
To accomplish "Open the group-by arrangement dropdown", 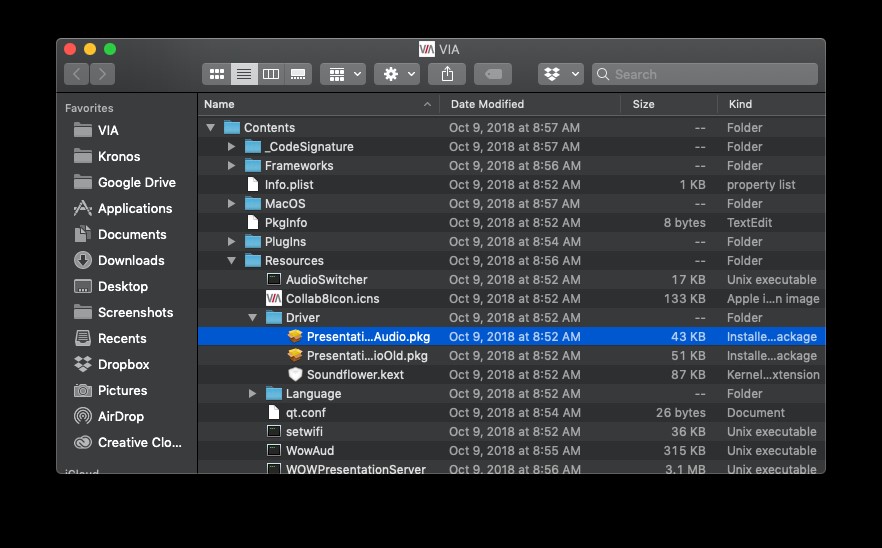I will click(x=343, y=74).
